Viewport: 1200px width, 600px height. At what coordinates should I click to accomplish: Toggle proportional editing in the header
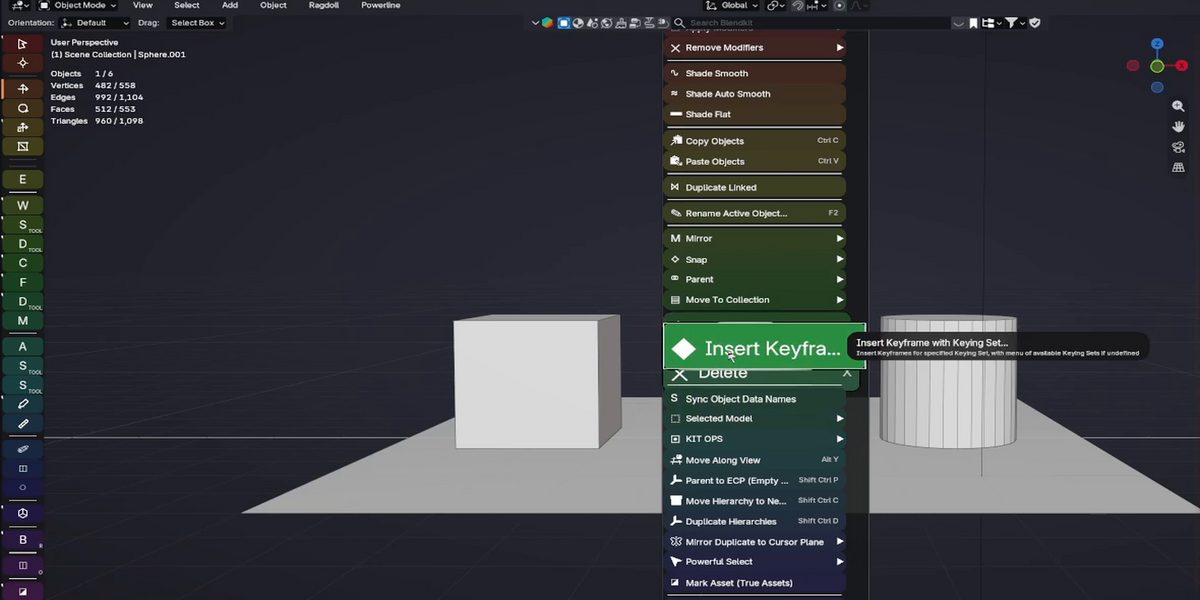[x=839, y=6]
